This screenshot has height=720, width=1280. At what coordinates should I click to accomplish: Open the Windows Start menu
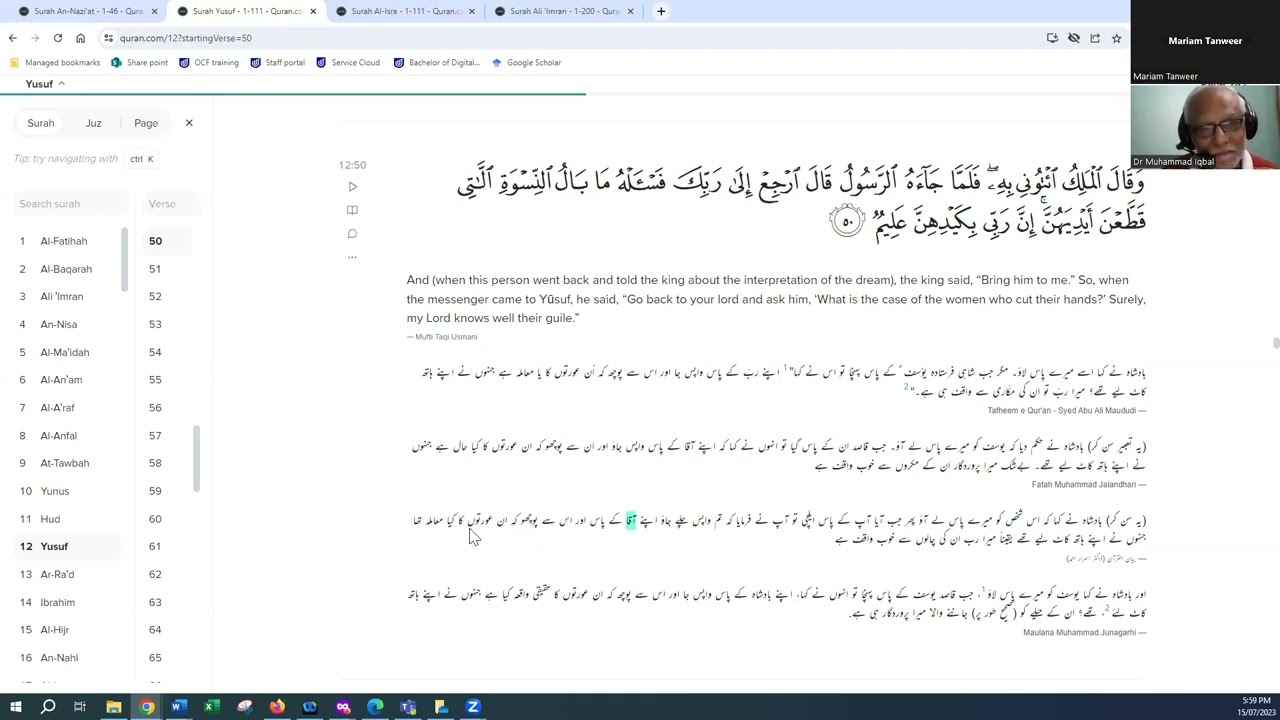click(15, 707)
